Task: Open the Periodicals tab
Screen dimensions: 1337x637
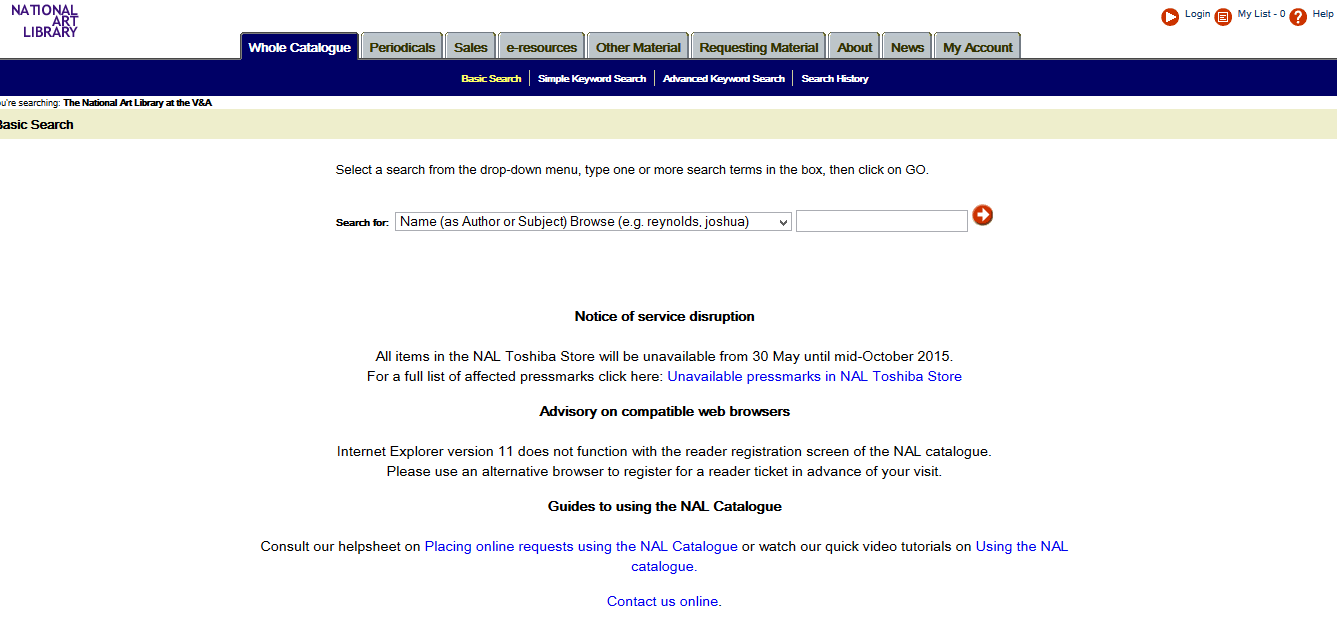Action: click(402, 47)
